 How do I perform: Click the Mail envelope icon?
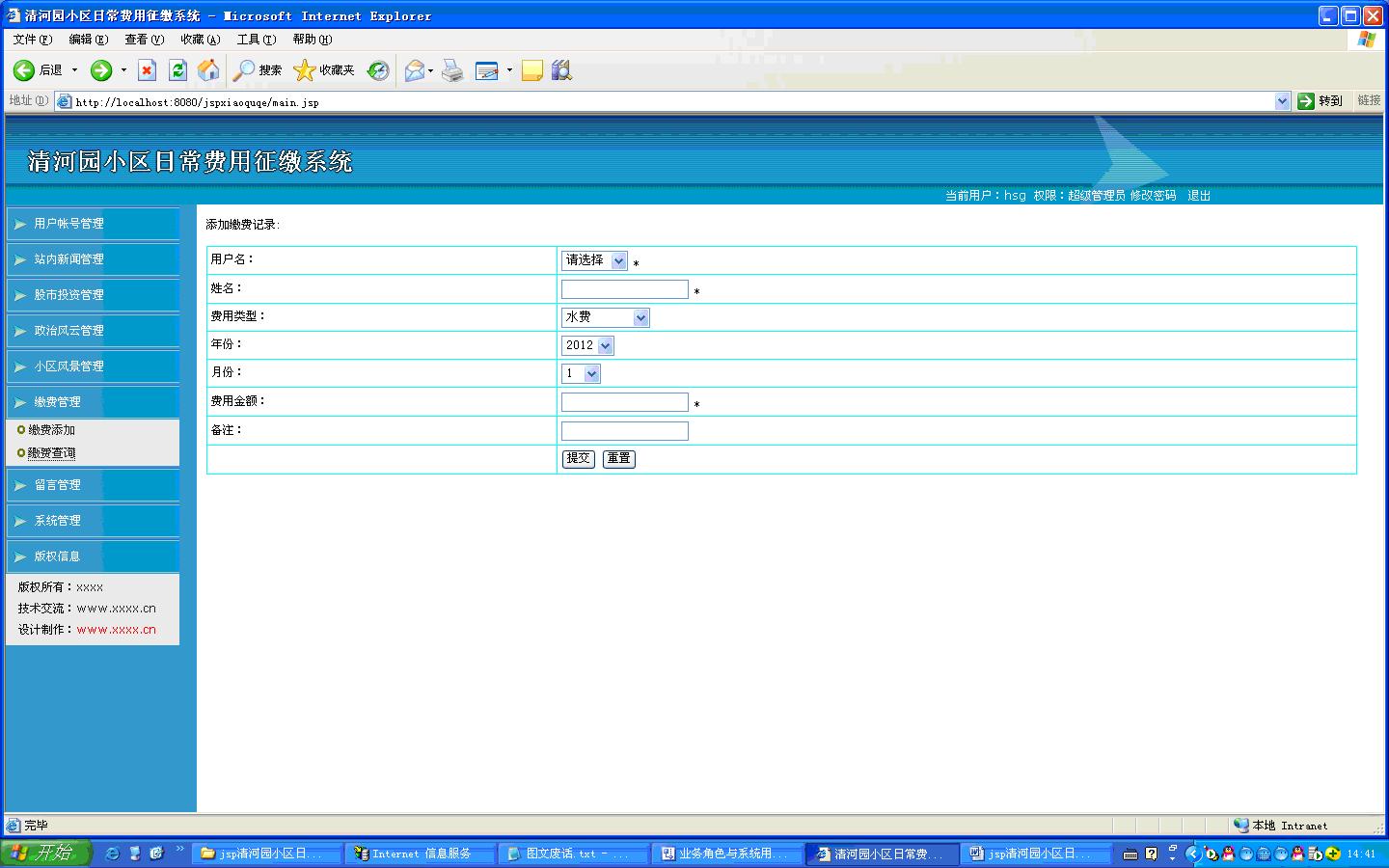(x=415, y=70)
